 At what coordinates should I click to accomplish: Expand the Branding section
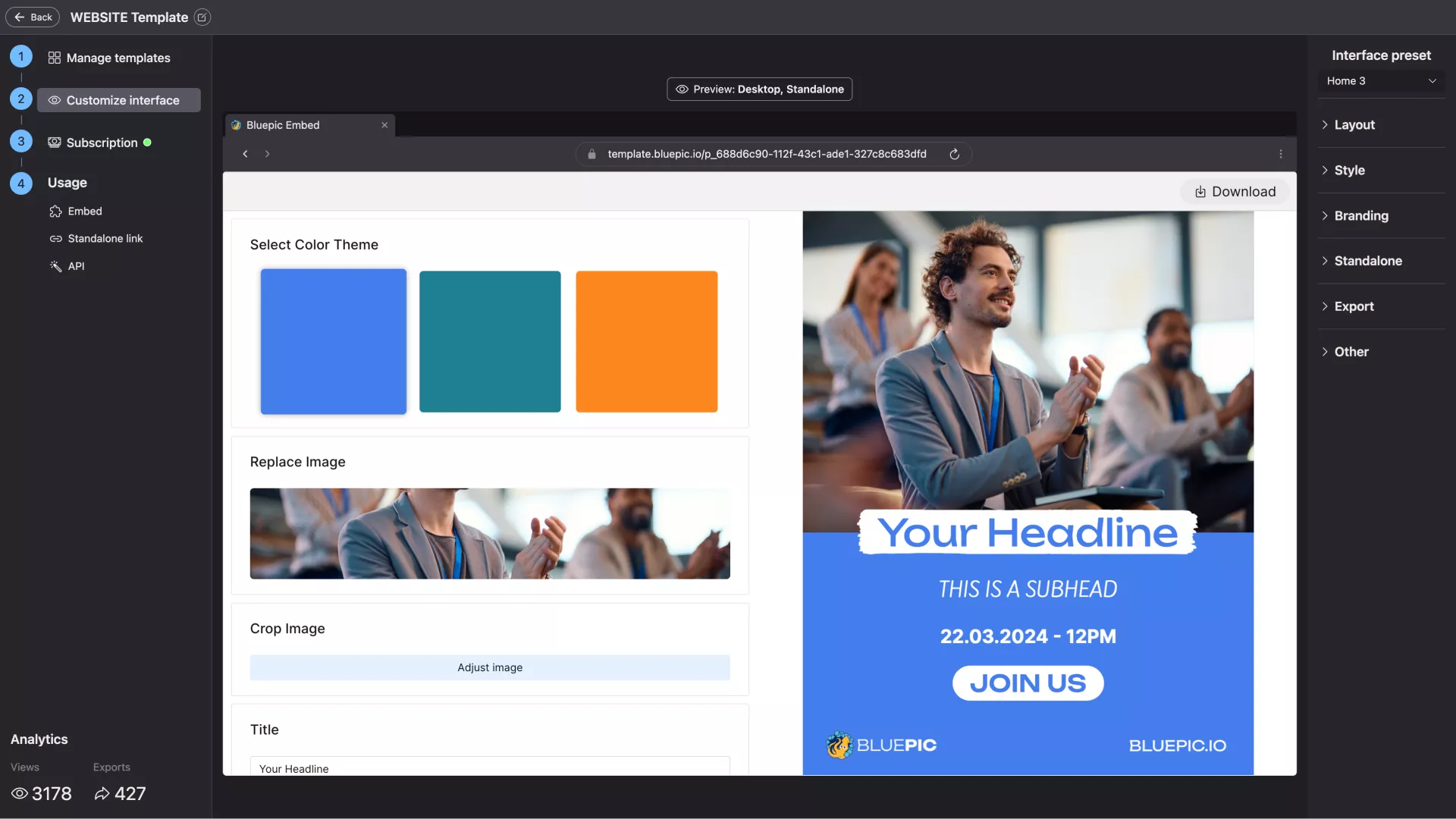pyautogui.click(x=1360, y=216)
